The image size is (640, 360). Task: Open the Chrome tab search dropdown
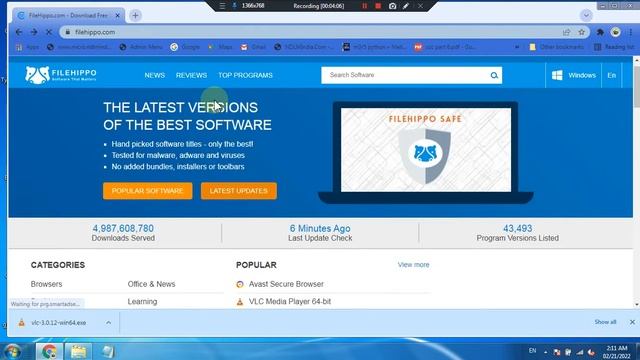(586, 16)
